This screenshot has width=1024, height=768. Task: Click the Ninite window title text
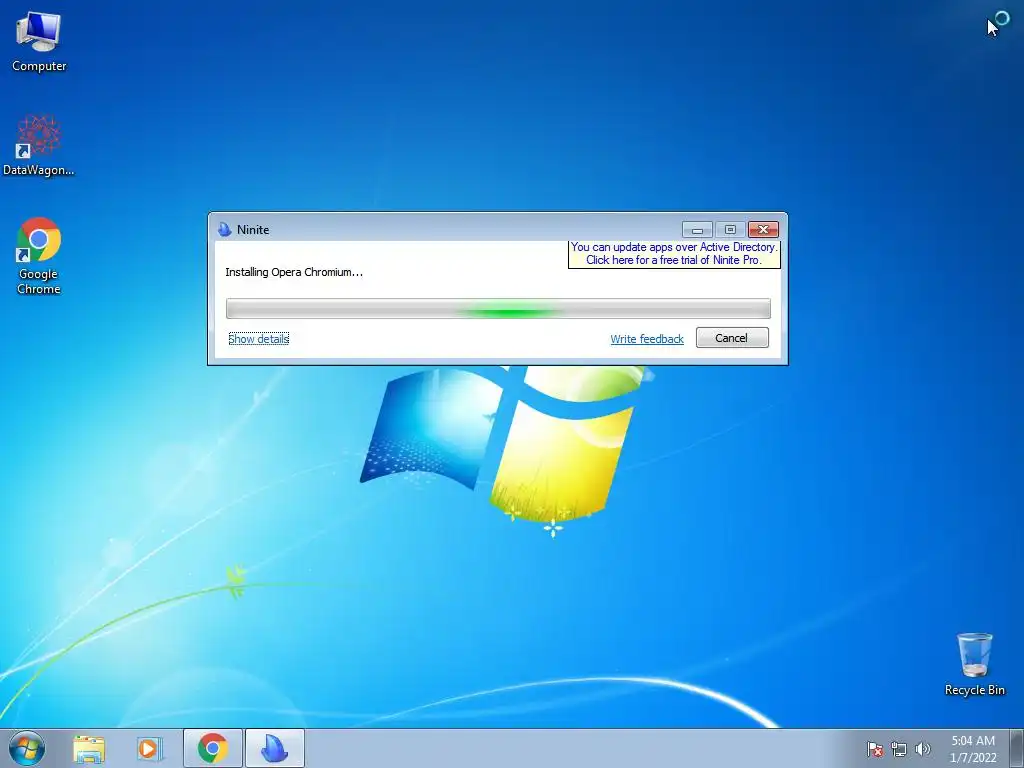(253, 230)
